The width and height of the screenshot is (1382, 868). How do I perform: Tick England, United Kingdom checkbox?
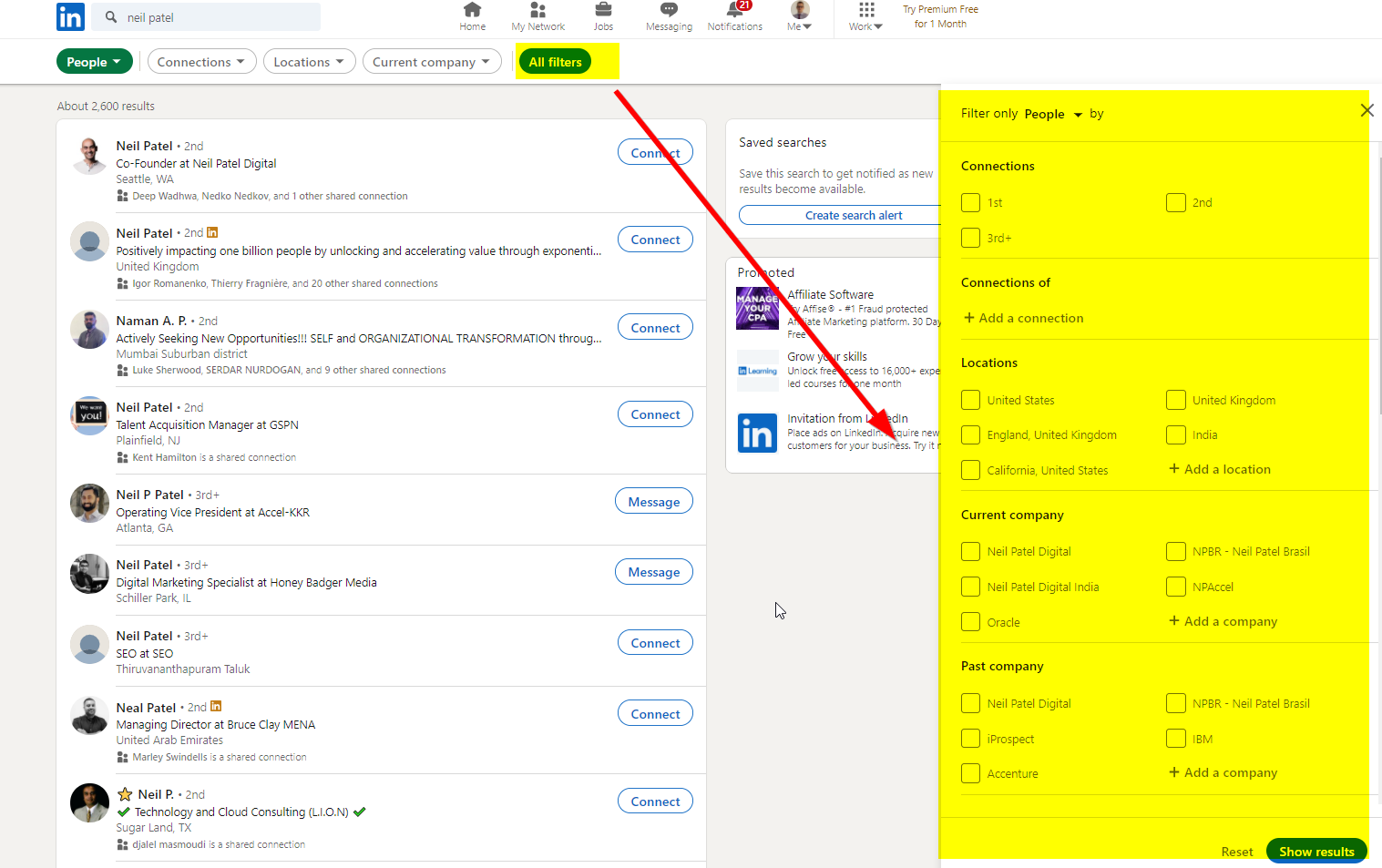pos(970,434)
